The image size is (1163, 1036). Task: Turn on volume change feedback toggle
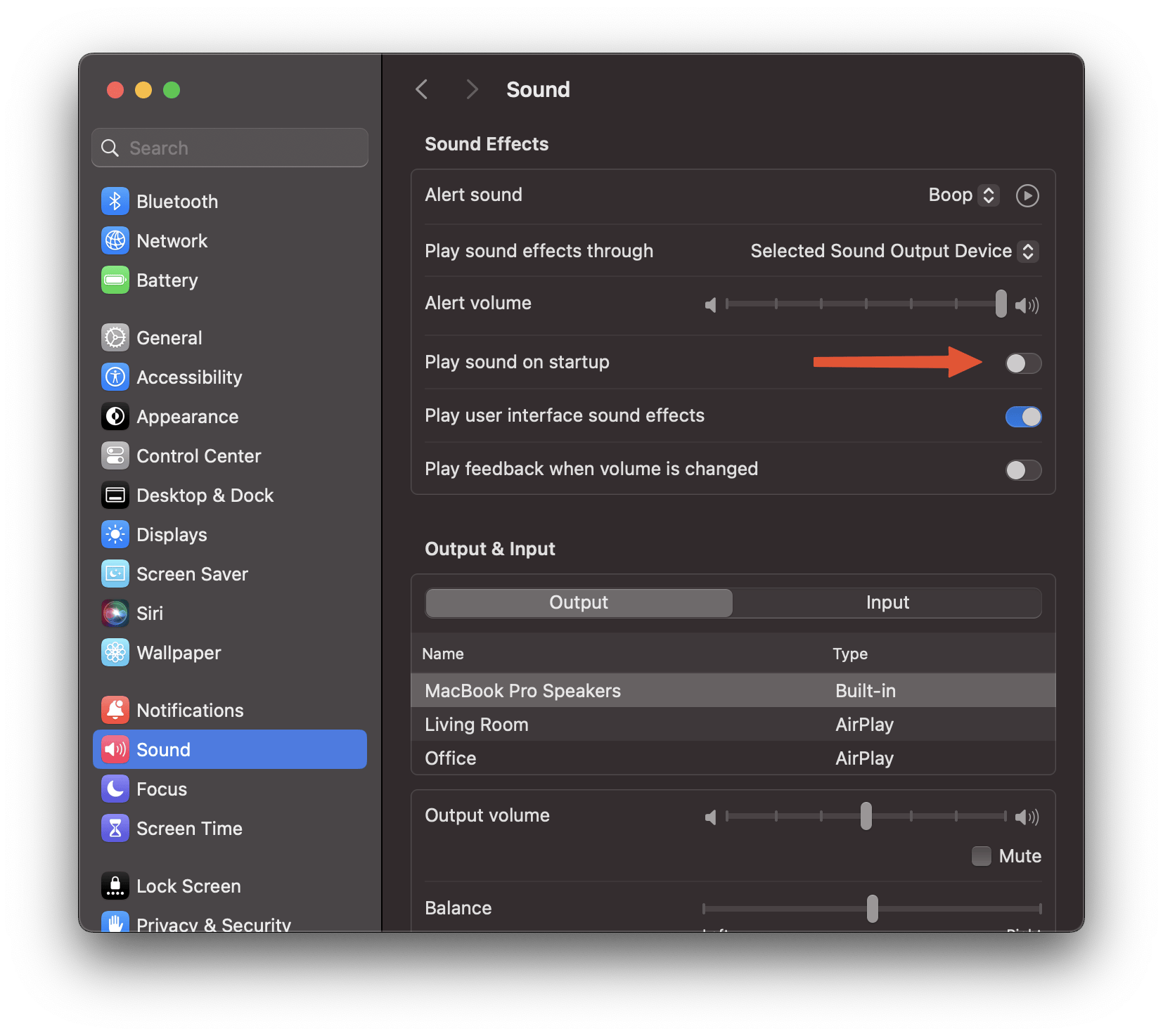(x=1023, y=470)
